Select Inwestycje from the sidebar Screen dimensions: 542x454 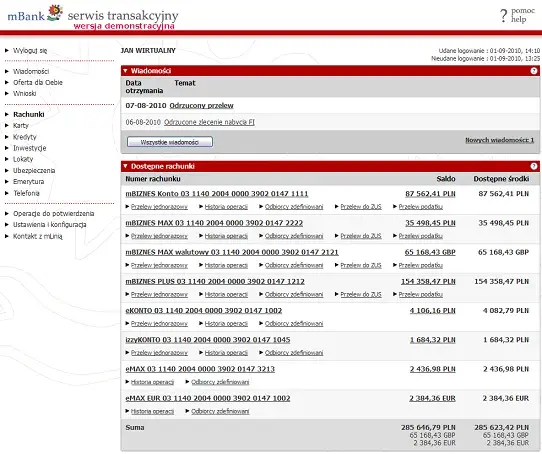[x=29, y=148]
